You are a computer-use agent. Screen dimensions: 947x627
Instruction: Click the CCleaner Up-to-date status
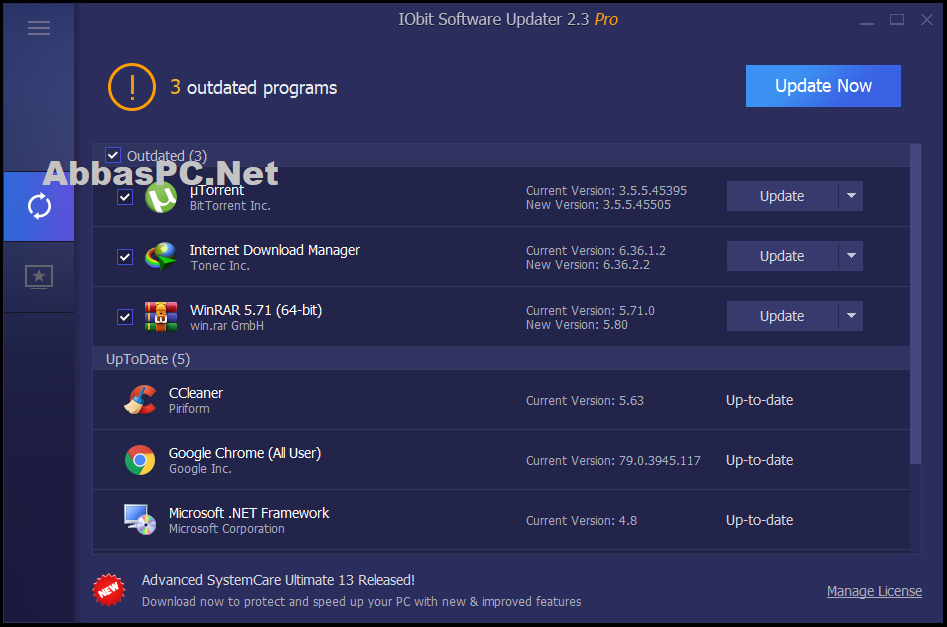click(x=759, y=400)
